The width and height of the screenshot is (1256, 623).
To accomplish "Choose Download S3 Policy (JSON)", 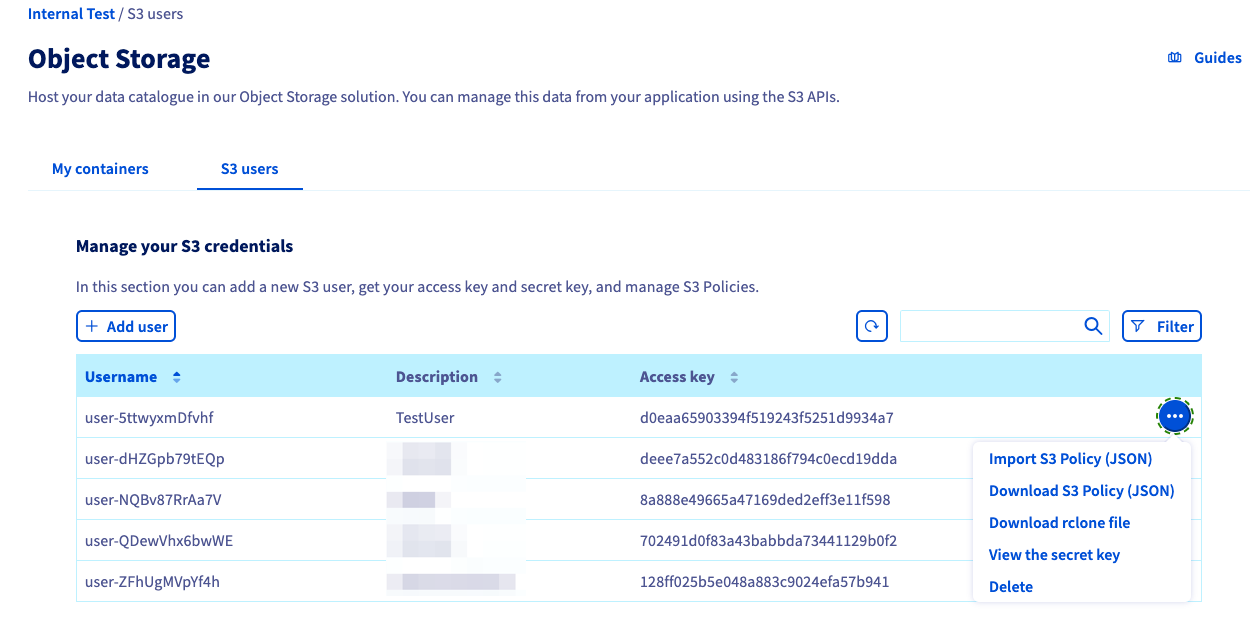I will [1081, 491].
